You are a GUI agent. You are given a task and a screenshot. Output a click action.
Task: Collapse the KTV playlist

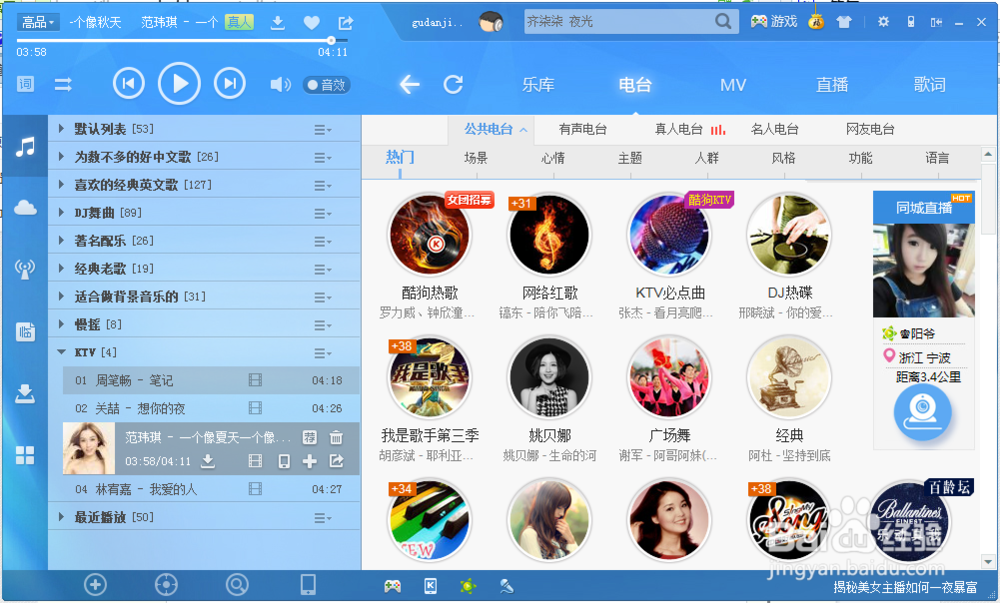[61, 352]
